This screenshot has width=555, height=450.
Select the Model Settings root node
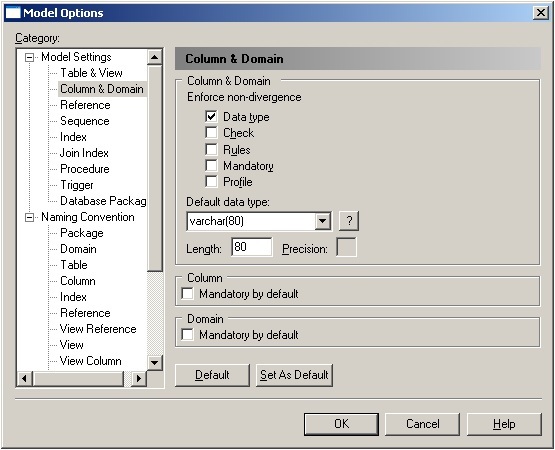(76, 57)
